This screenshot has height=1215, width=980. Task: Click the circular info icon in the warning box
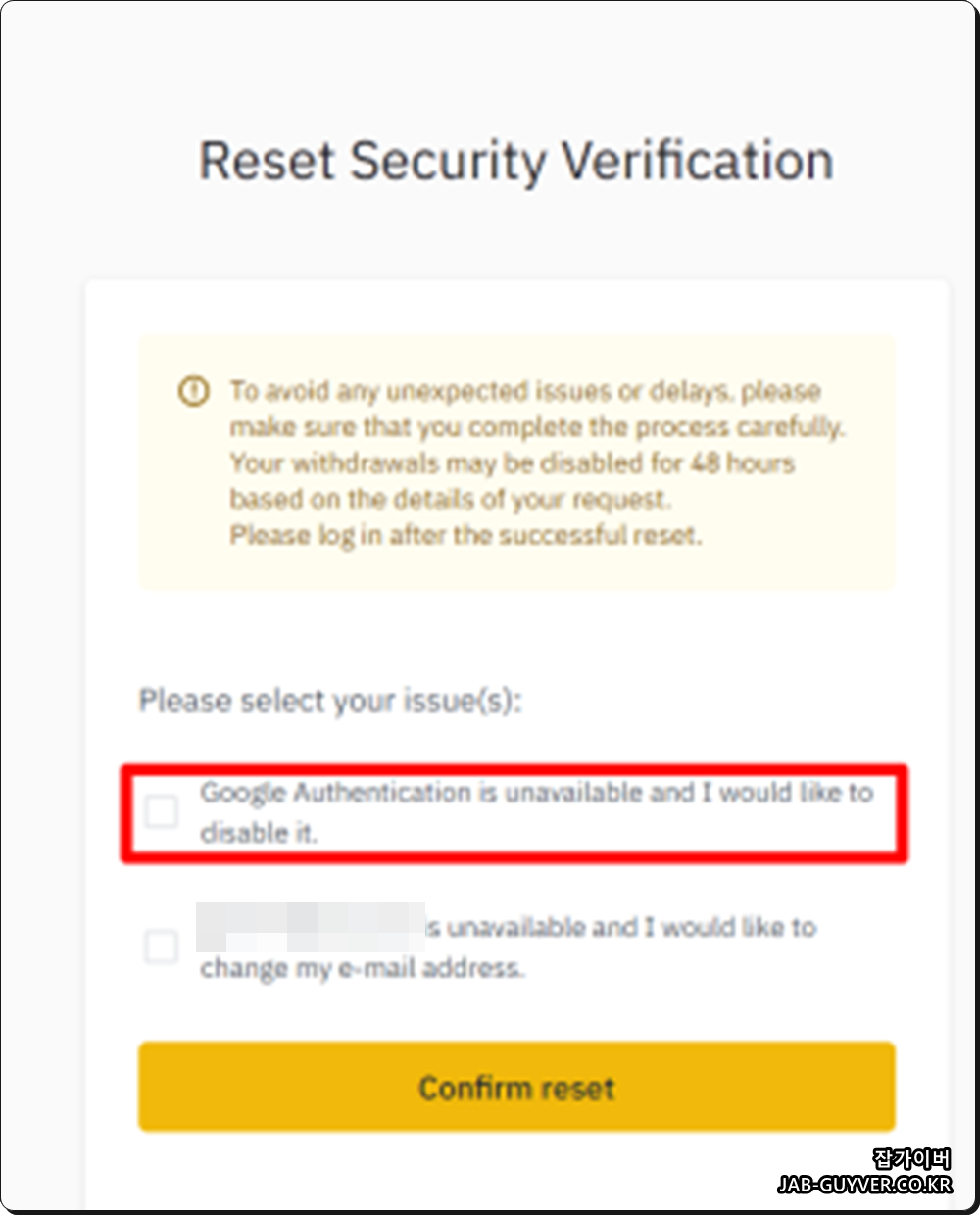(193, 390)
